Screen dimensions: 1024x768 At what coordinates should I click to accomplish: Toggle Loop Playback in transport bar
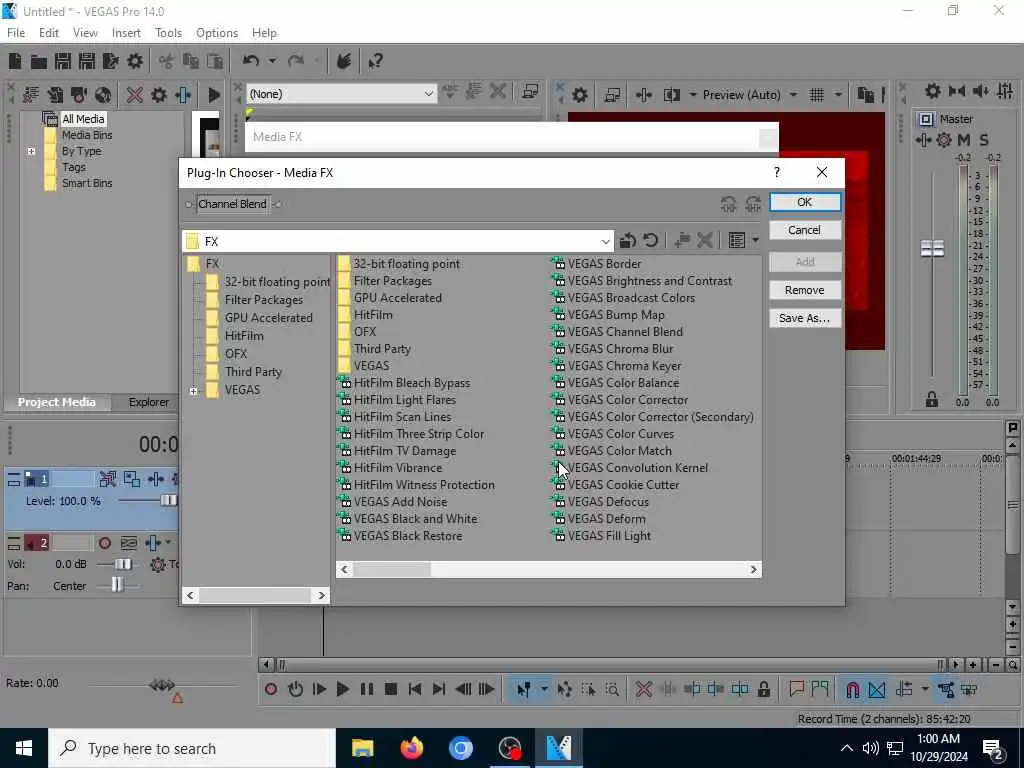click(x=295, y=689)
